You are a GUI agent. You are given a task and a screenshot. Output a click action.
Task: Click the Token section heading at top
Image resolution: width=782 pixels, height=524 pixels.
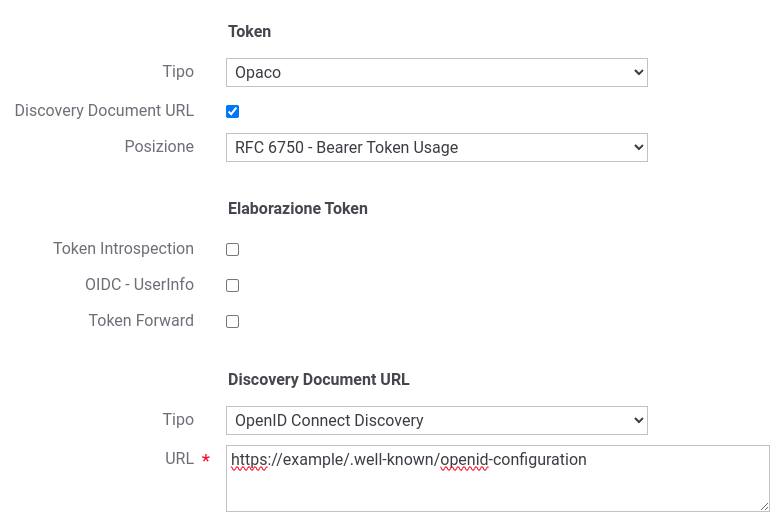(249, 31)
